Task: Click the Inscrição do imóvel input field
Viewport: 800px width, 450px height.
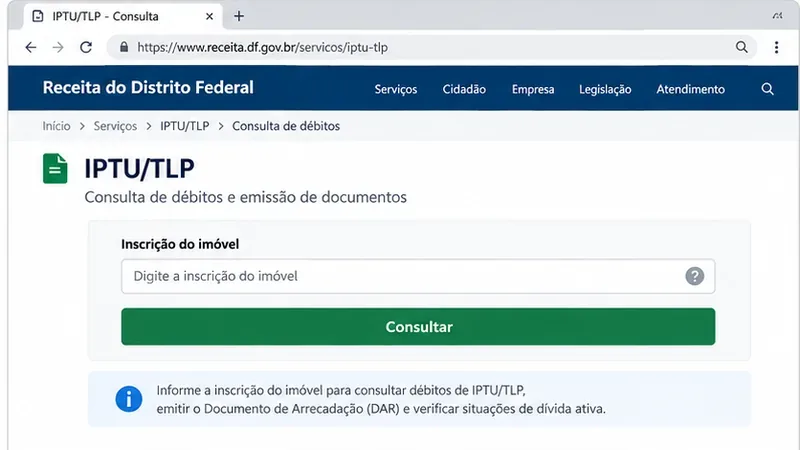Action: pos(418,276)
